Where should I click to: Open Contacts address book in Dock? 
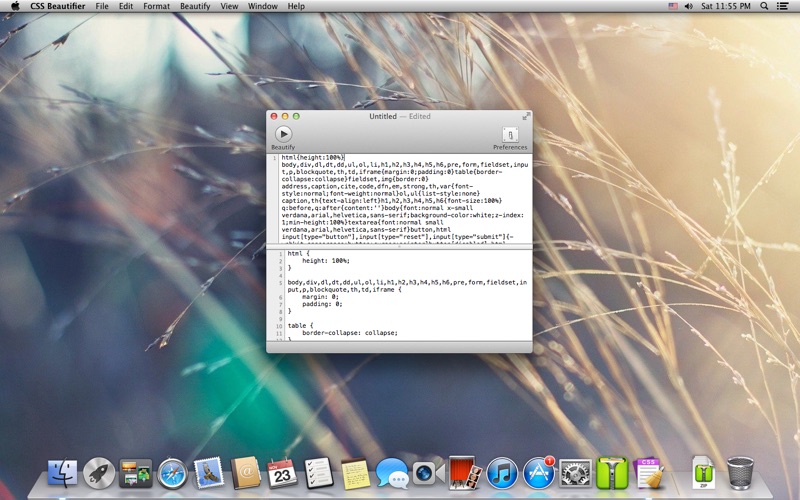click(245, 473)
